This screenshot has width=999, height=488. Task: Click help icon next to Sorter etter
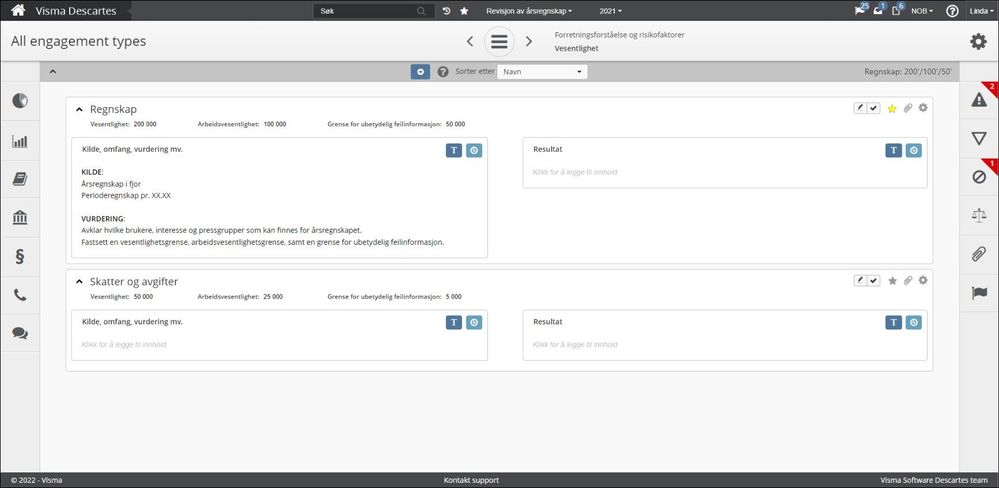(443, 72)
